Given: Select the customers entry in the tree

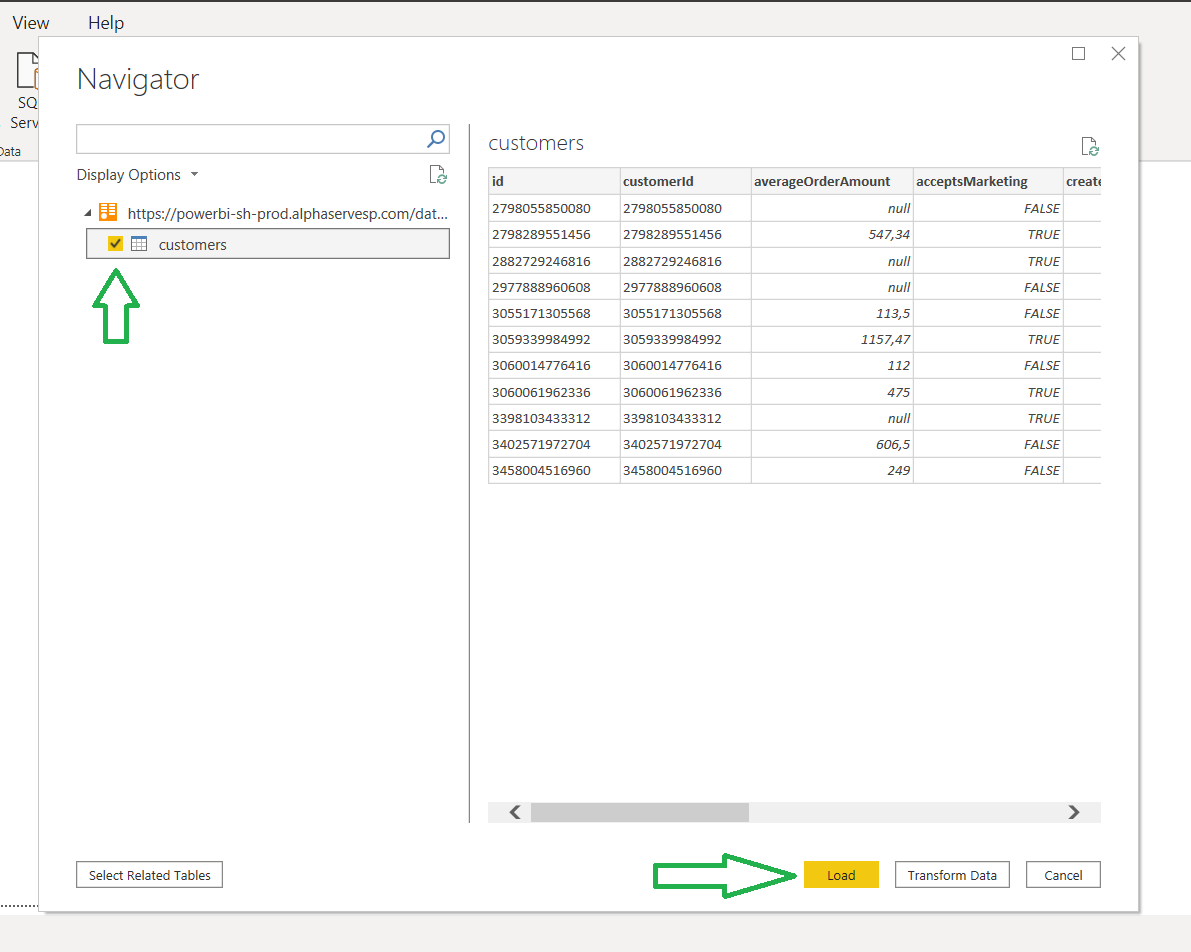Looking at the screenshot, I should (x=193, y=244).
